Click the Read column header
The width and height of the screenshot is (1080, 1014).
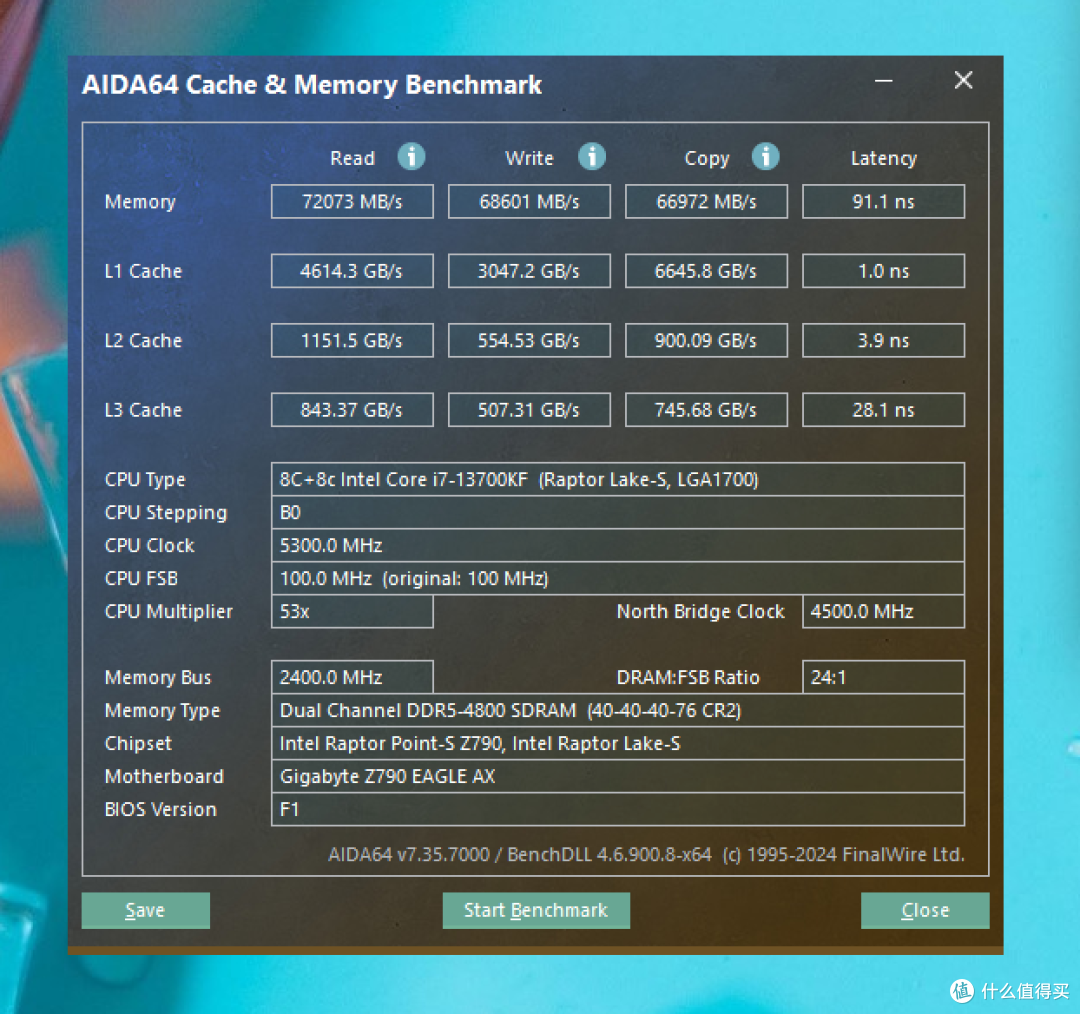point(352,158)
